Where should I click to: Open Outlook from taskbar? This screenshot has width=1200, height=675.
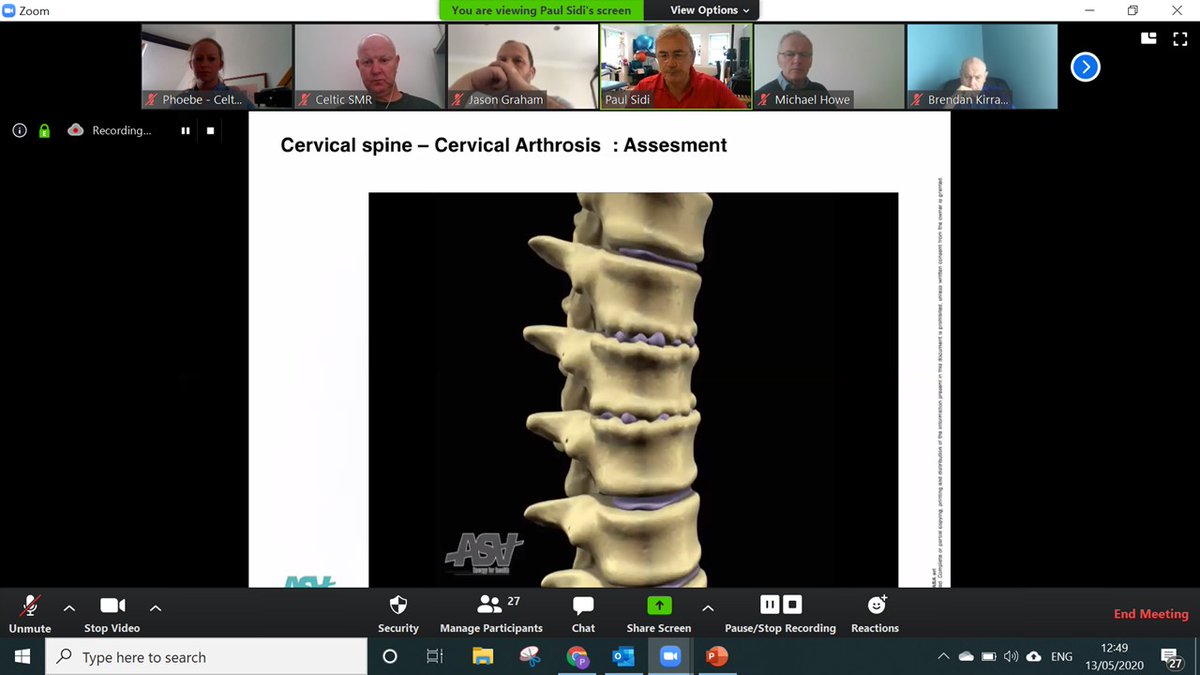click(x=623, y=656)
